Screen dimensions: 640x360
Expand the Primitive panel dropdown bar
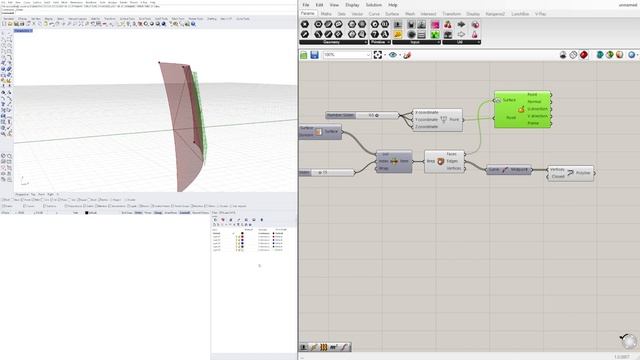click(380, 42)
